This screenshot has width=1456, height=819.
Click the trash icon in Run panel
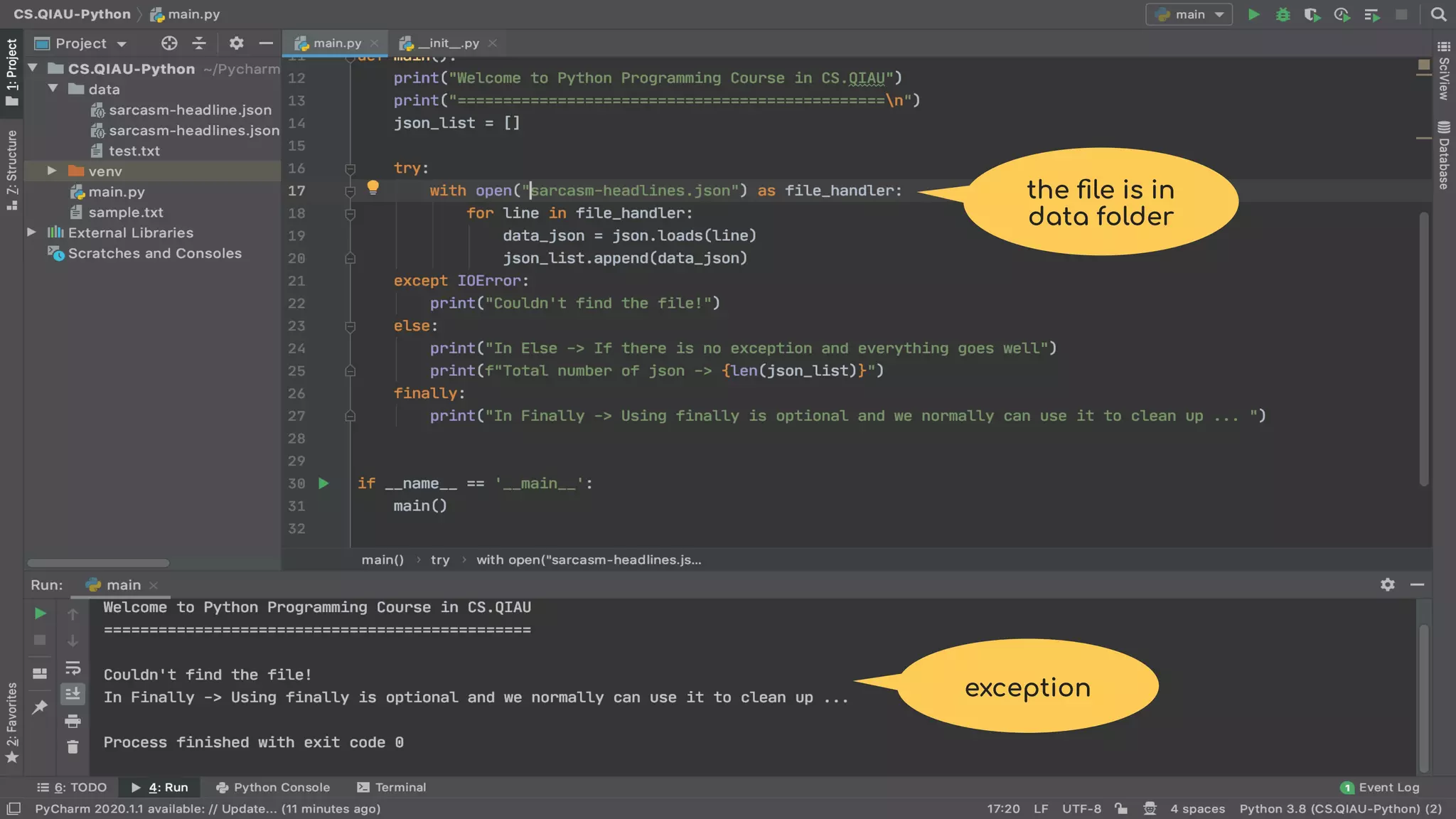[x=73, y=747]
